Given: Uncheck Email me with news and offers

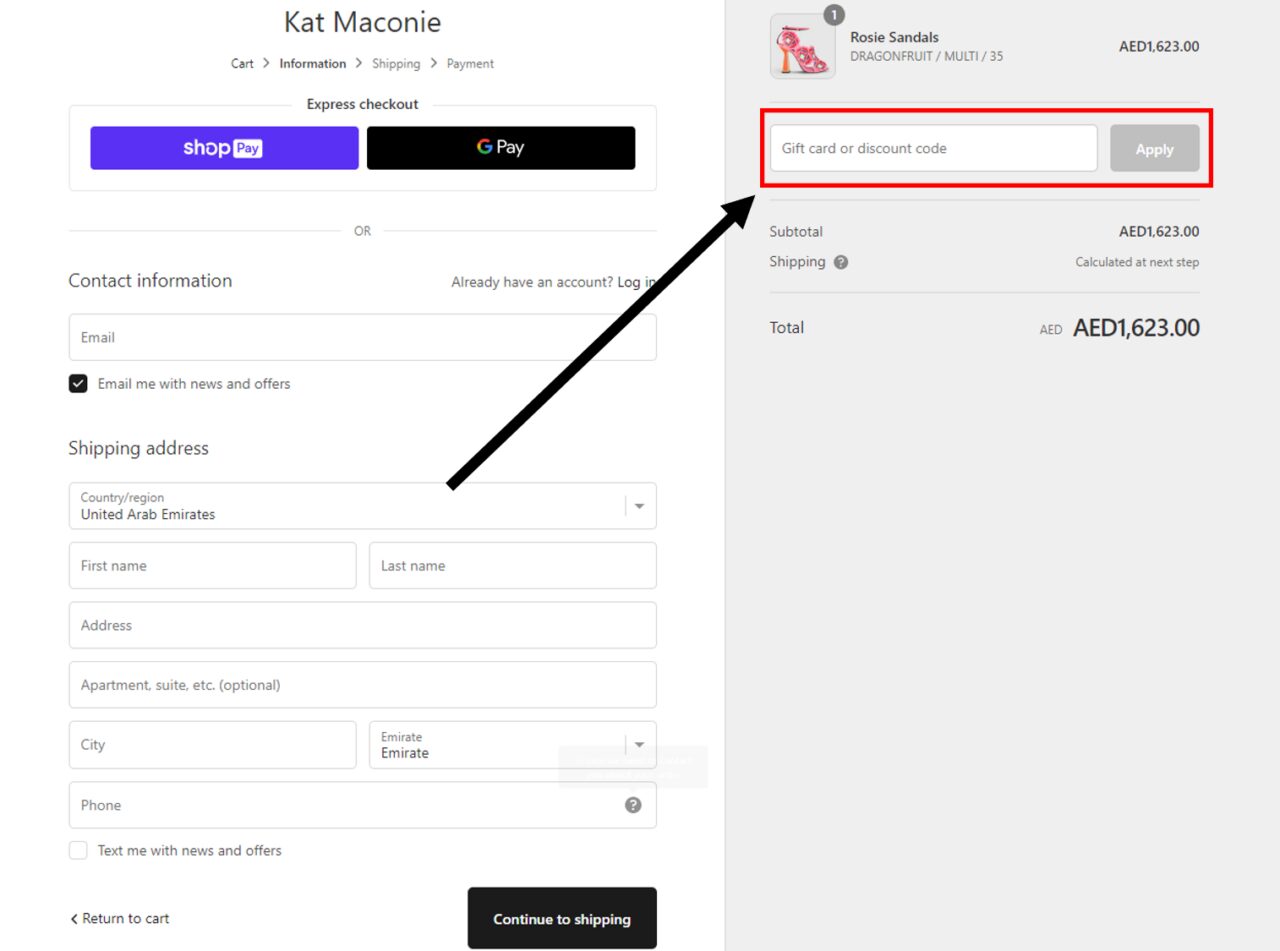Looking at the screenshot, I should tap(78, 384).
